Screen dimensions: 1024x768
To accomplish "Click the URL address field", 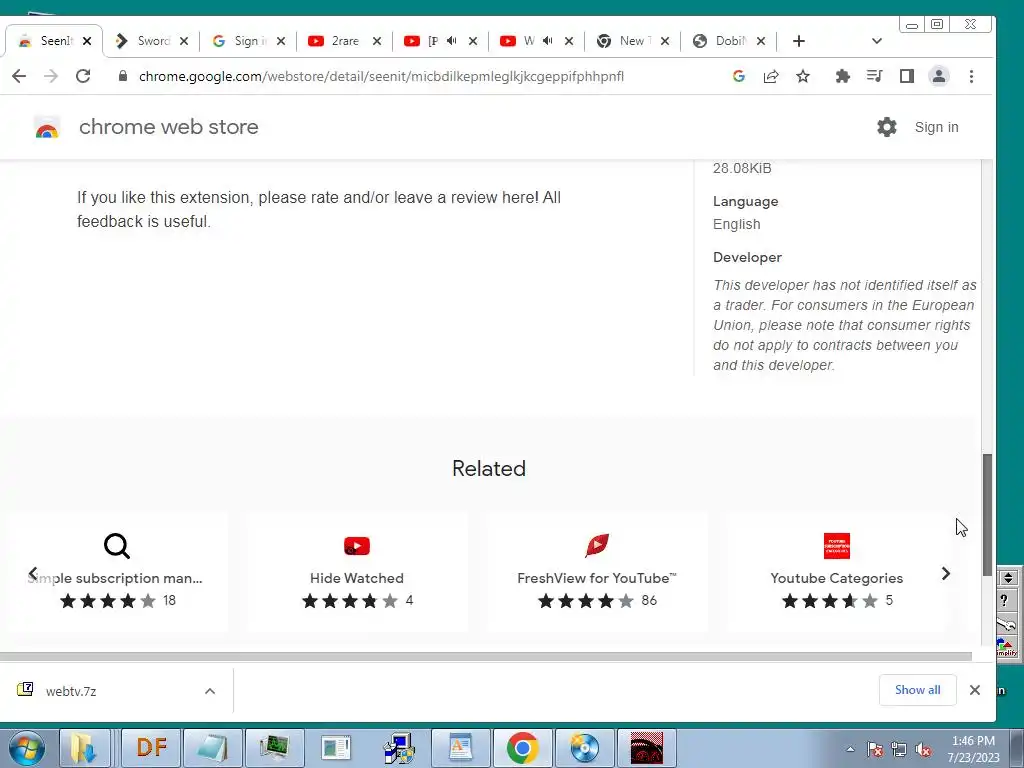I will (381, 76).
